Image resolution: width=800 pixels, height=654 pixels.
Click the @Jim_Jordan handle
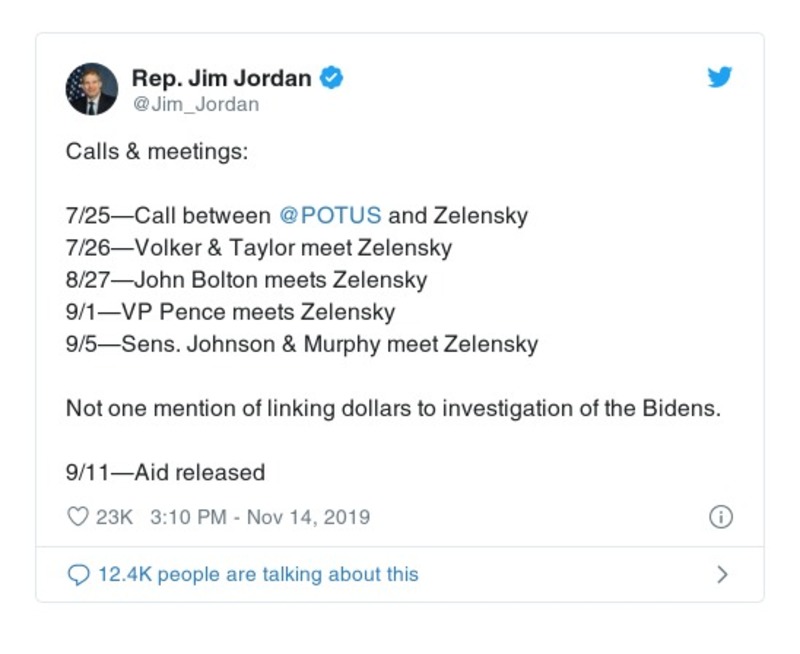point(195,104)
